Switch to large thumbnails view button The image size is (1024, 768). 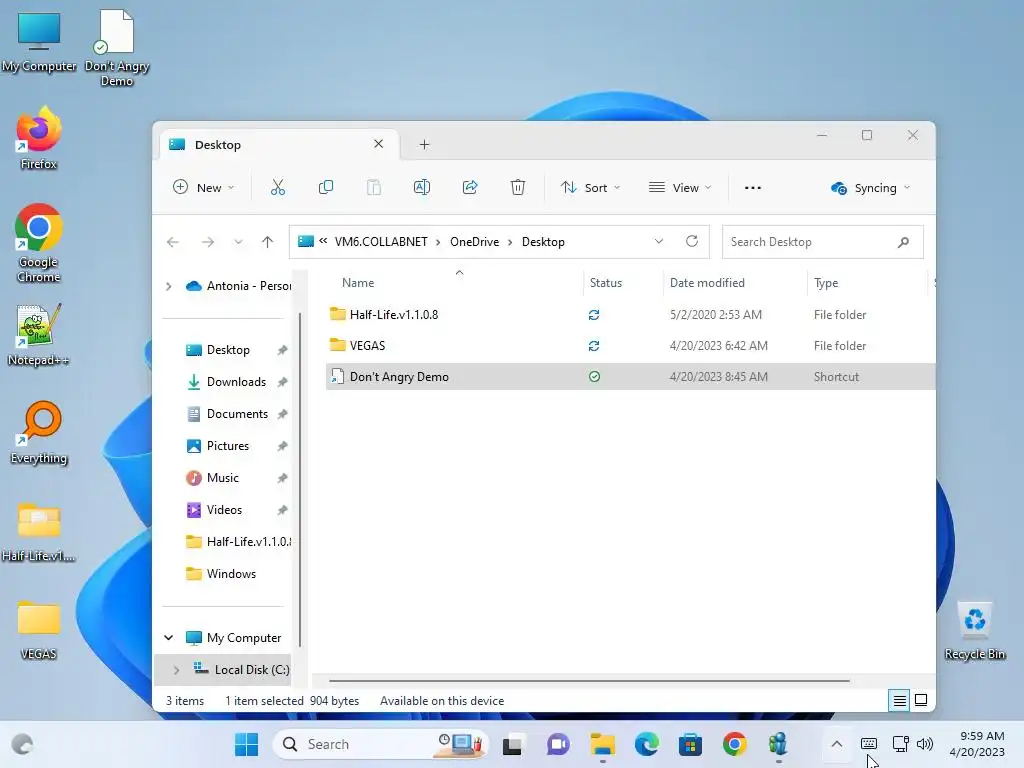(x=921, y=701)
